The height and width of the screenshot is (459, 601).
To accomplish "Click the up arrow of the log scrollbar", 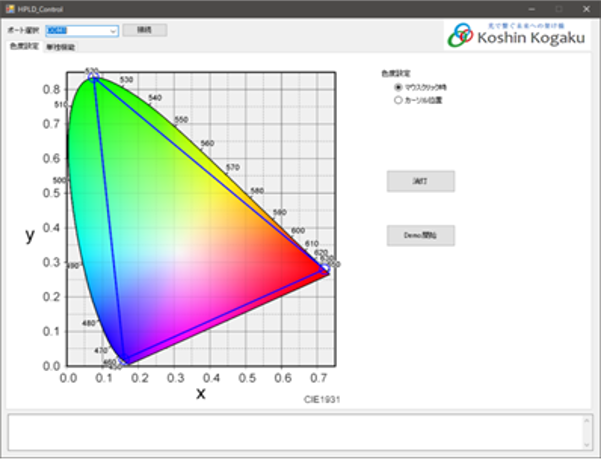I will [587, 421].
